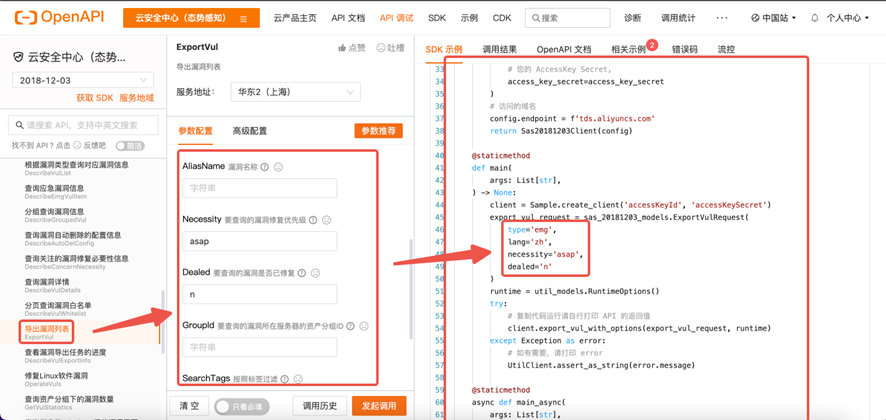
Task: Open the 获取 SDK link
Action: (95, 98)
